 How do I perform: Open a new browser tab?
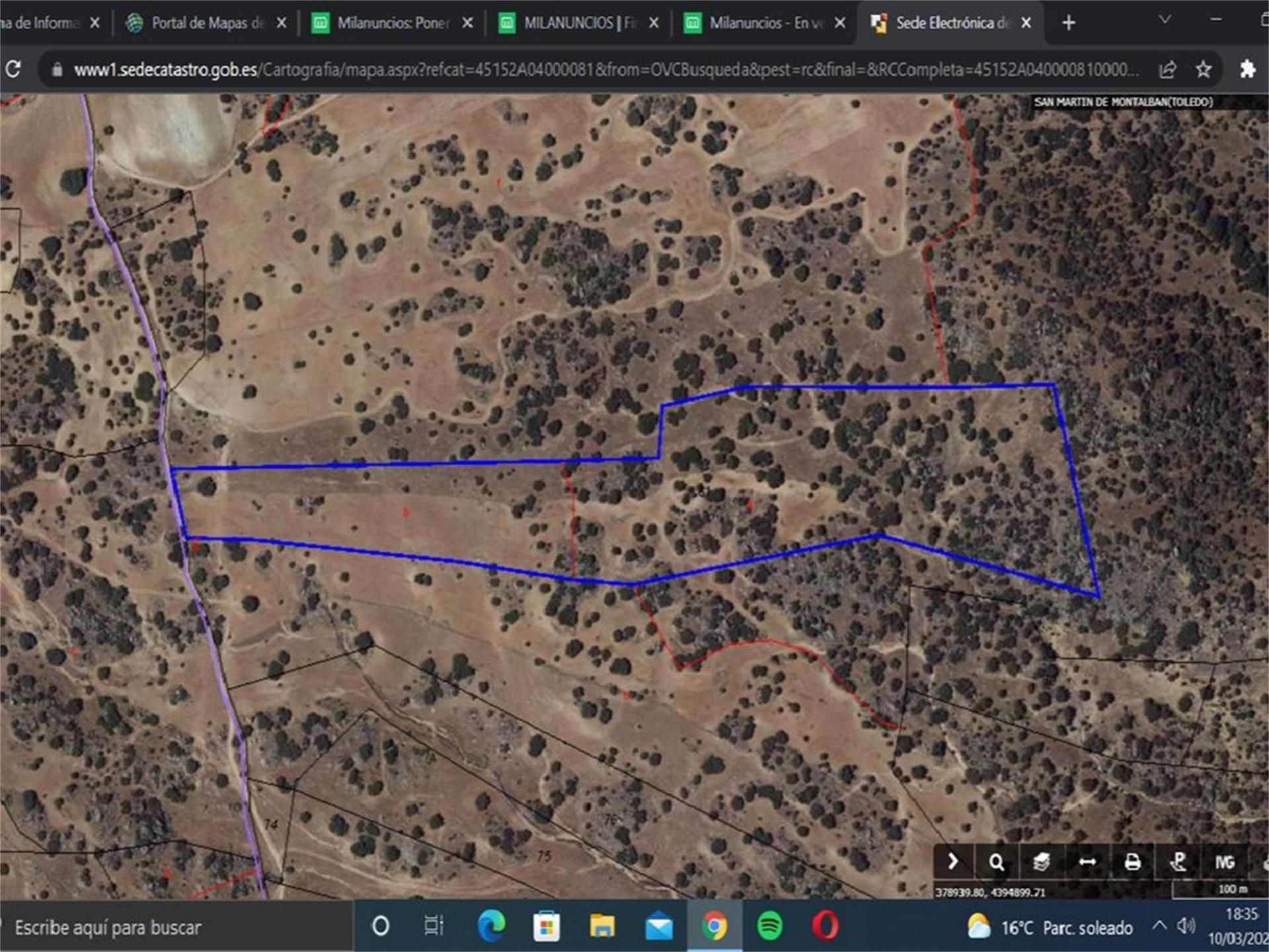coord(1069,23)
